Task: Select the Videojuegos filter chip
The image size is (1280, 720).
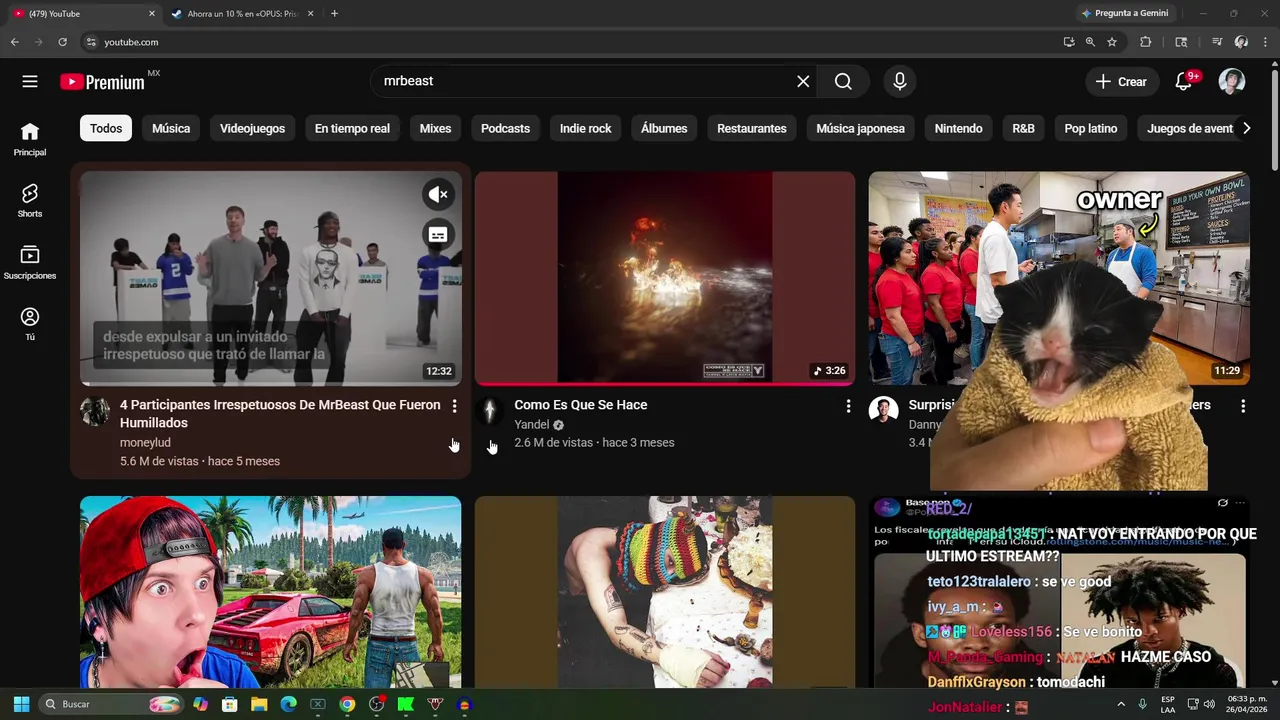Action: tap(252, 128)
